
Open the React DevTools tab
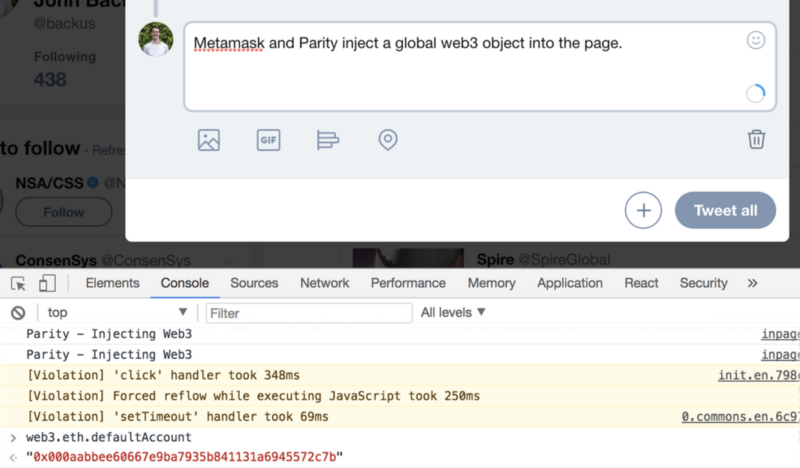(x=641, y=283)
